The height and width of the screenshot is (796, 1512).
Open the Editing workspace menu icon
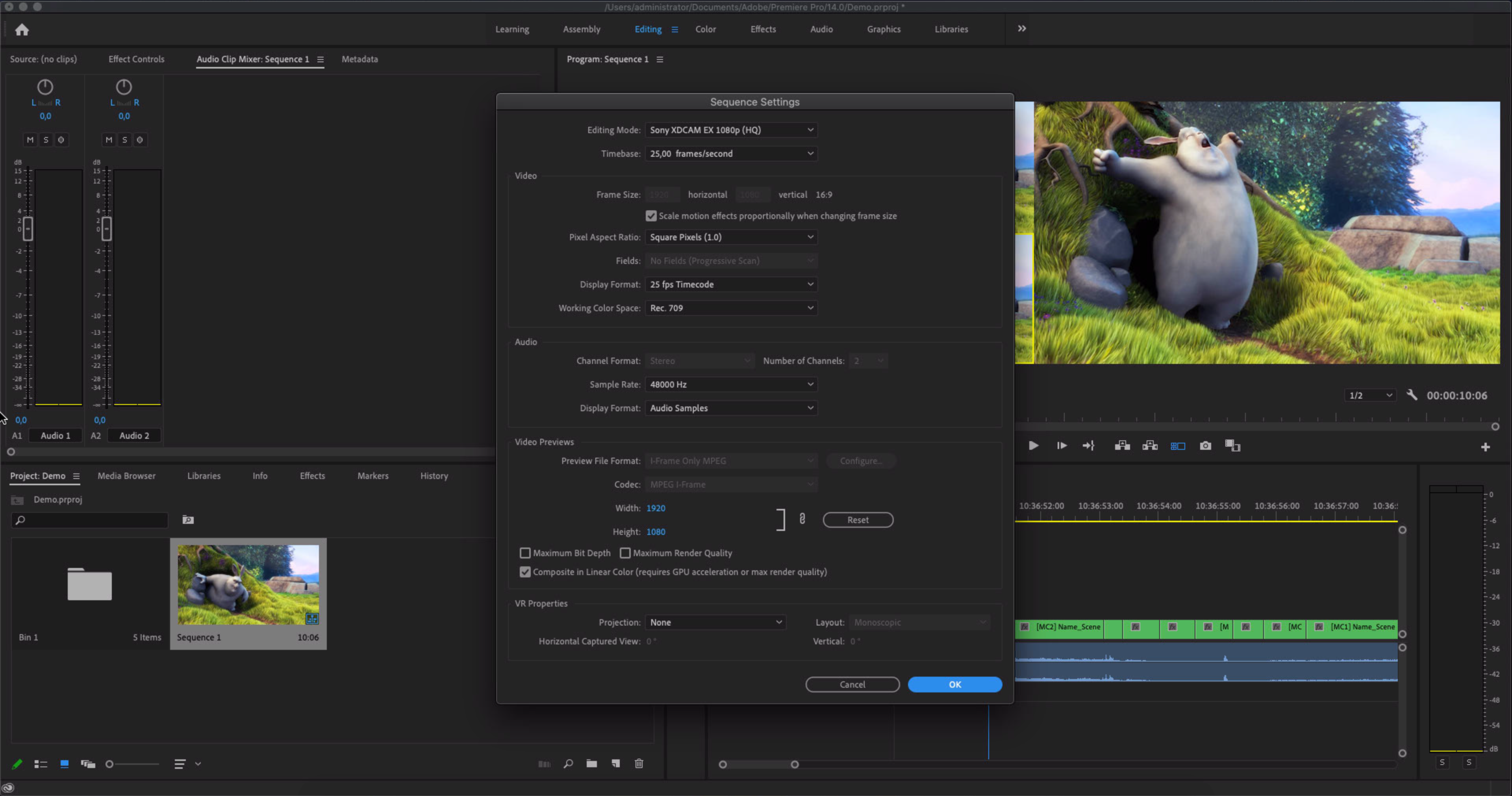tap(674, 30)
